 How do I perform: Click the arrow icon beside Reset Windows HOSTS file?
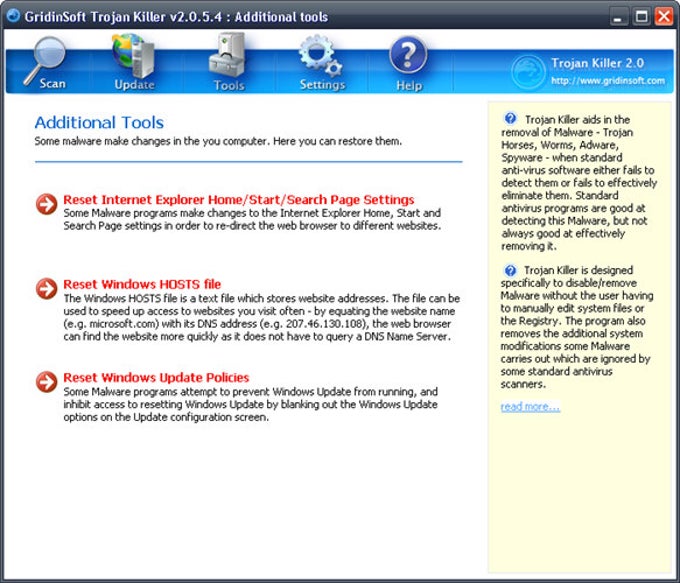pos(46,288)
